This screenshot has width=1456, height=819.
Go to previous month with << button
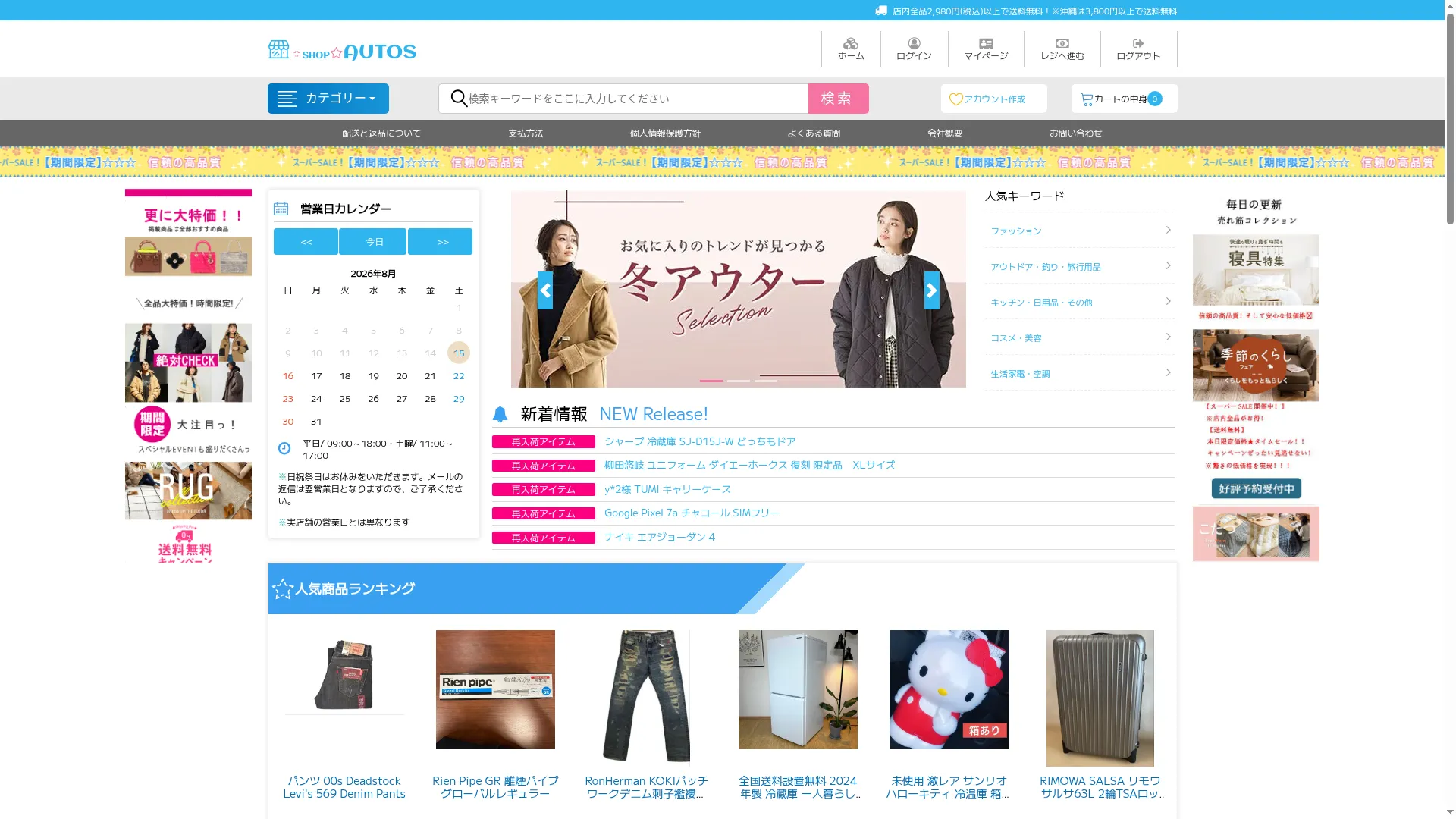tap(306, 242)
